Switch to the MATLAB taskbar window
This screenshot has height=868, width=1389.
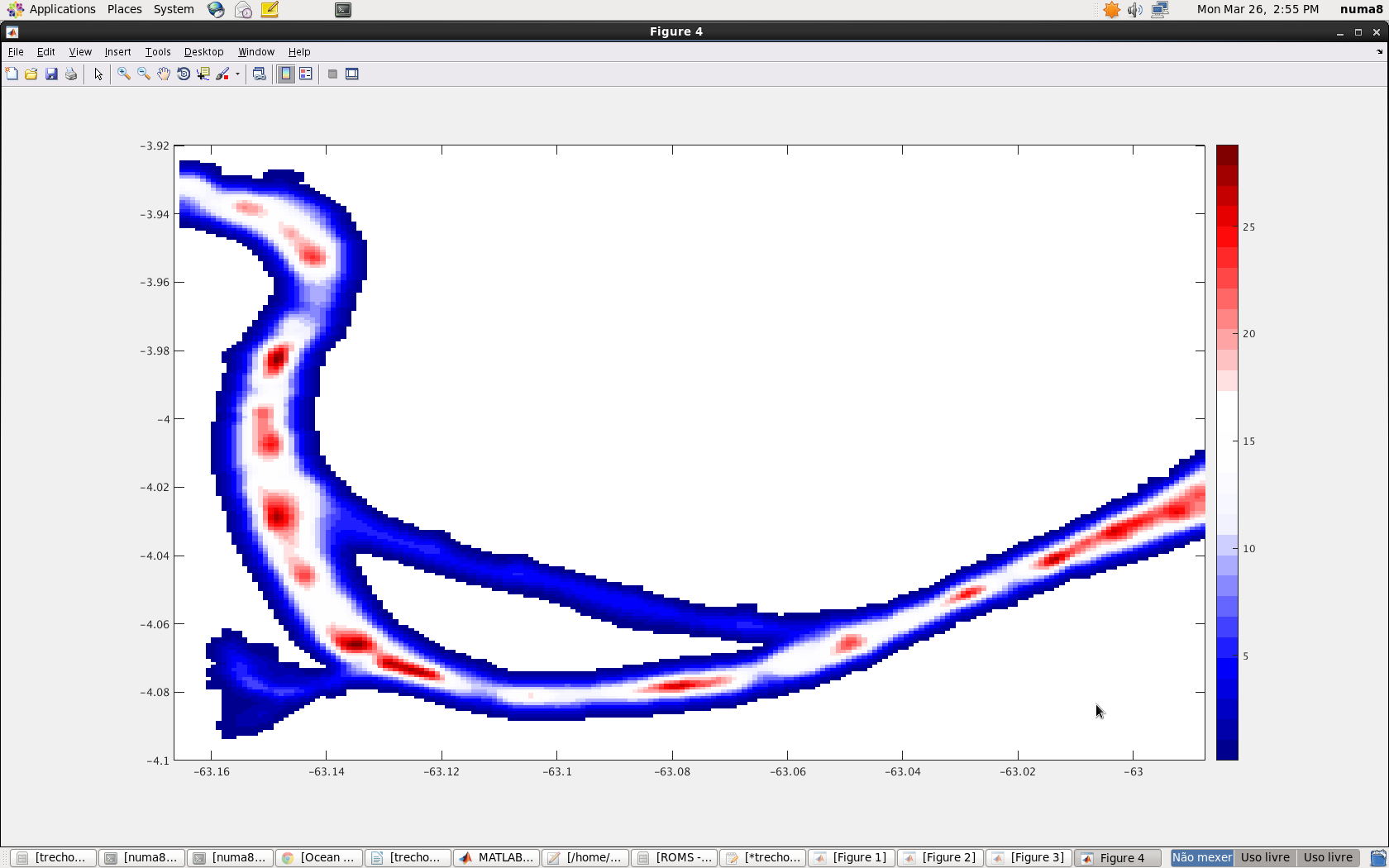coord(496,858)
